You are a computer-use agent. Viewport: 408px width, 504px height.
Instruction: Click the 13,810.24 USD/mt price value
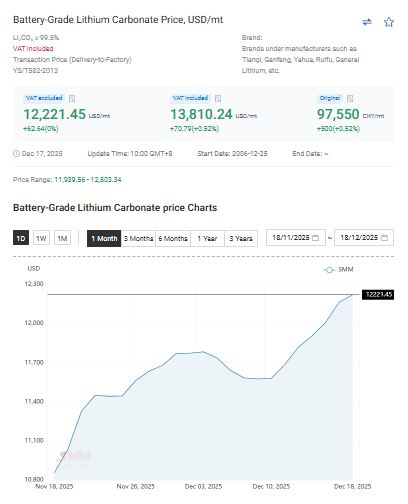point(213,114)
